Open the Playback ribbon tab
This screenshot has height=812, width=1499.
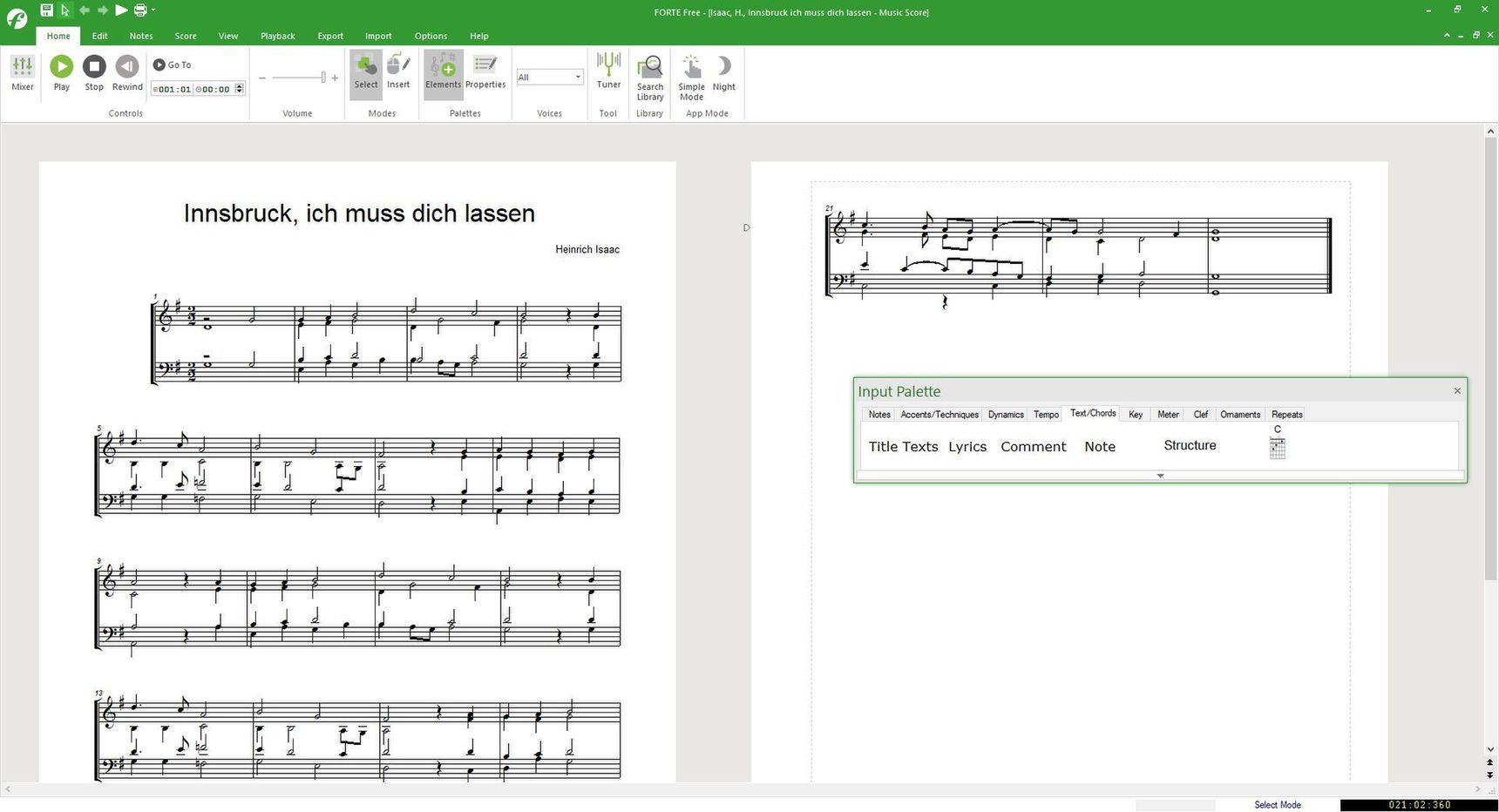click(278, 36)
